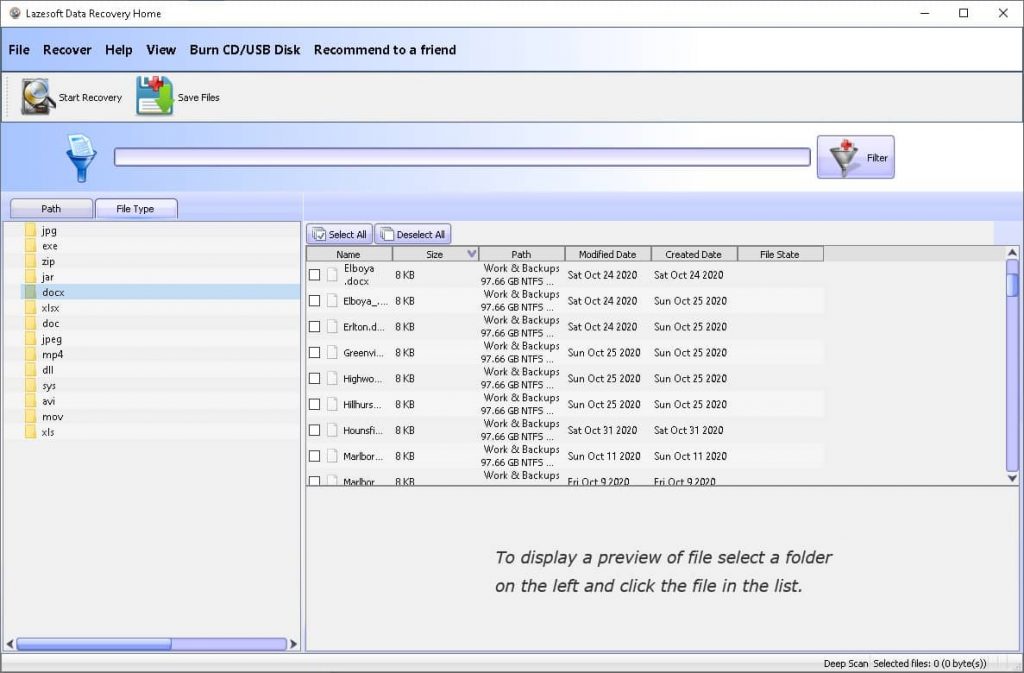Check the checkbox next to Elboya.docx

[315, 274]
